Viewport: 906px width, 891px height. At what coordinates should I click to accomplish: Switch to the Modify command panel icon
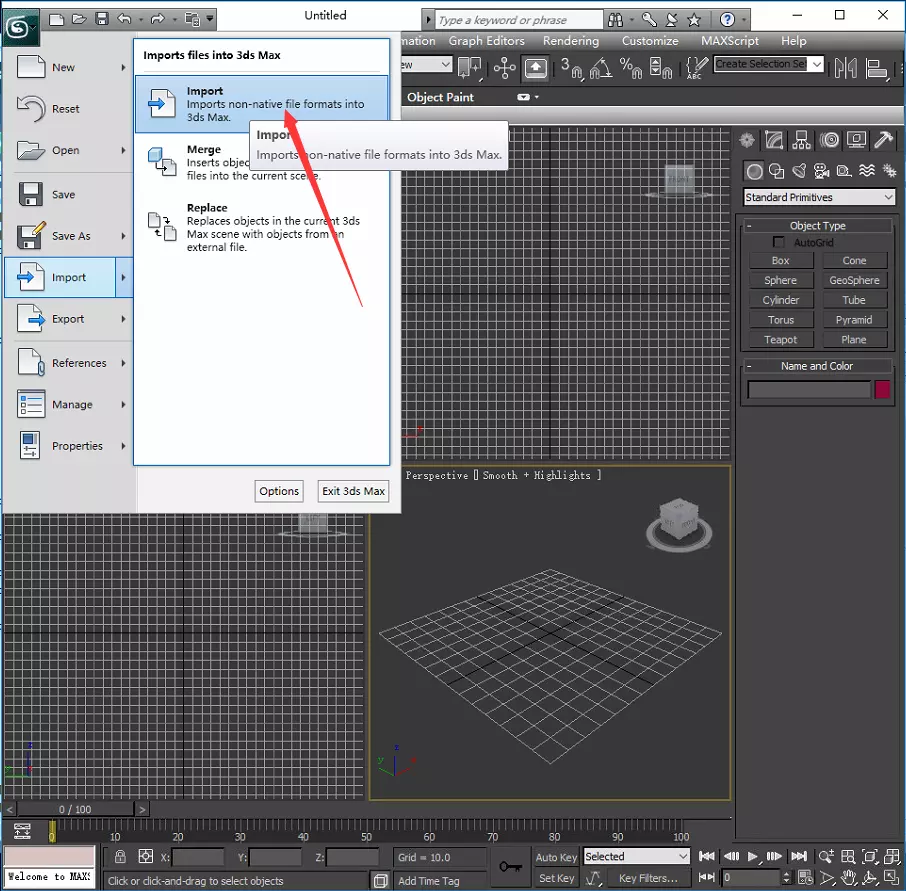click(774, 140)
